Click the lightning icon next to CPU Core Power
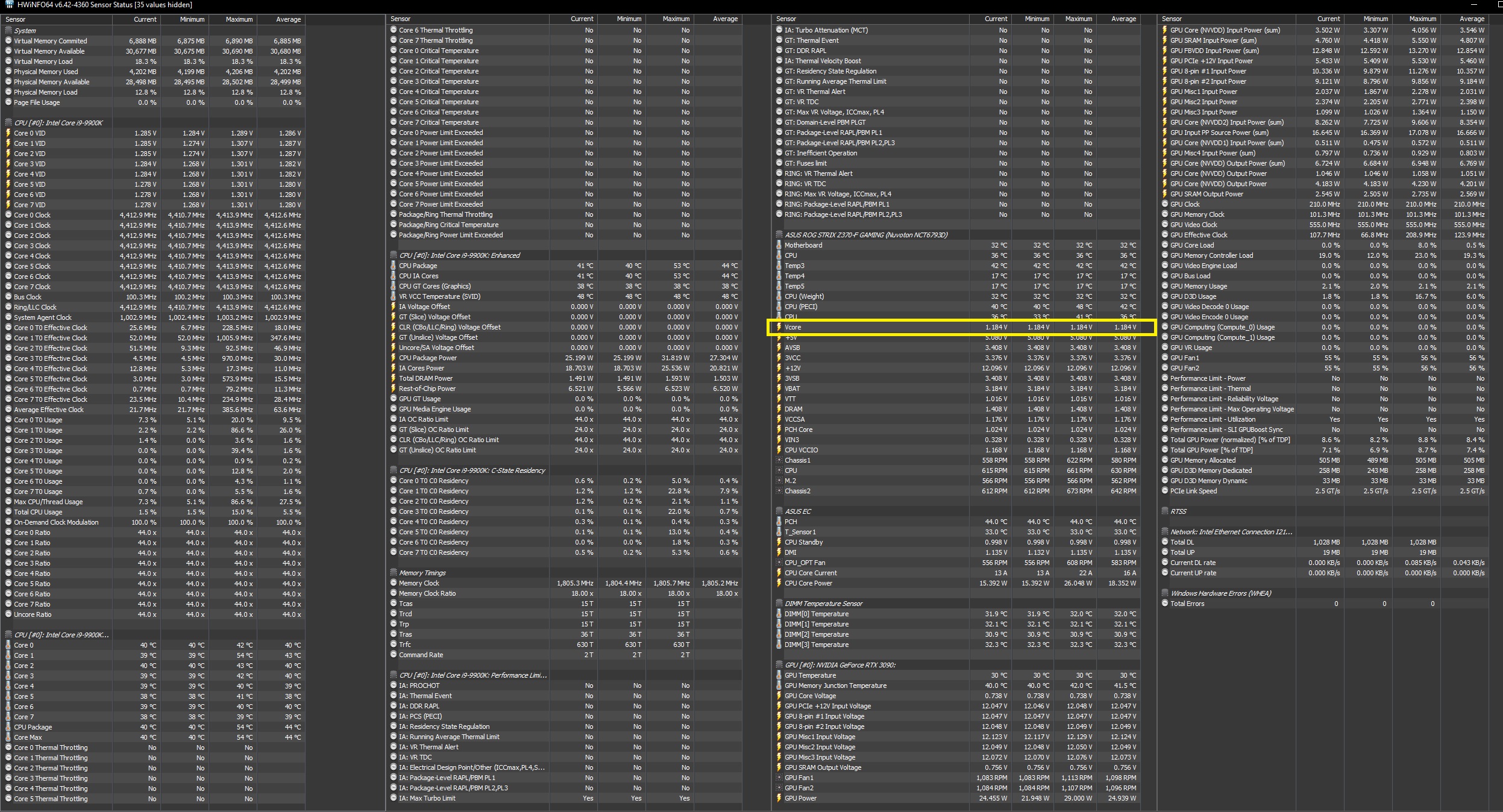 pos(779,583)
